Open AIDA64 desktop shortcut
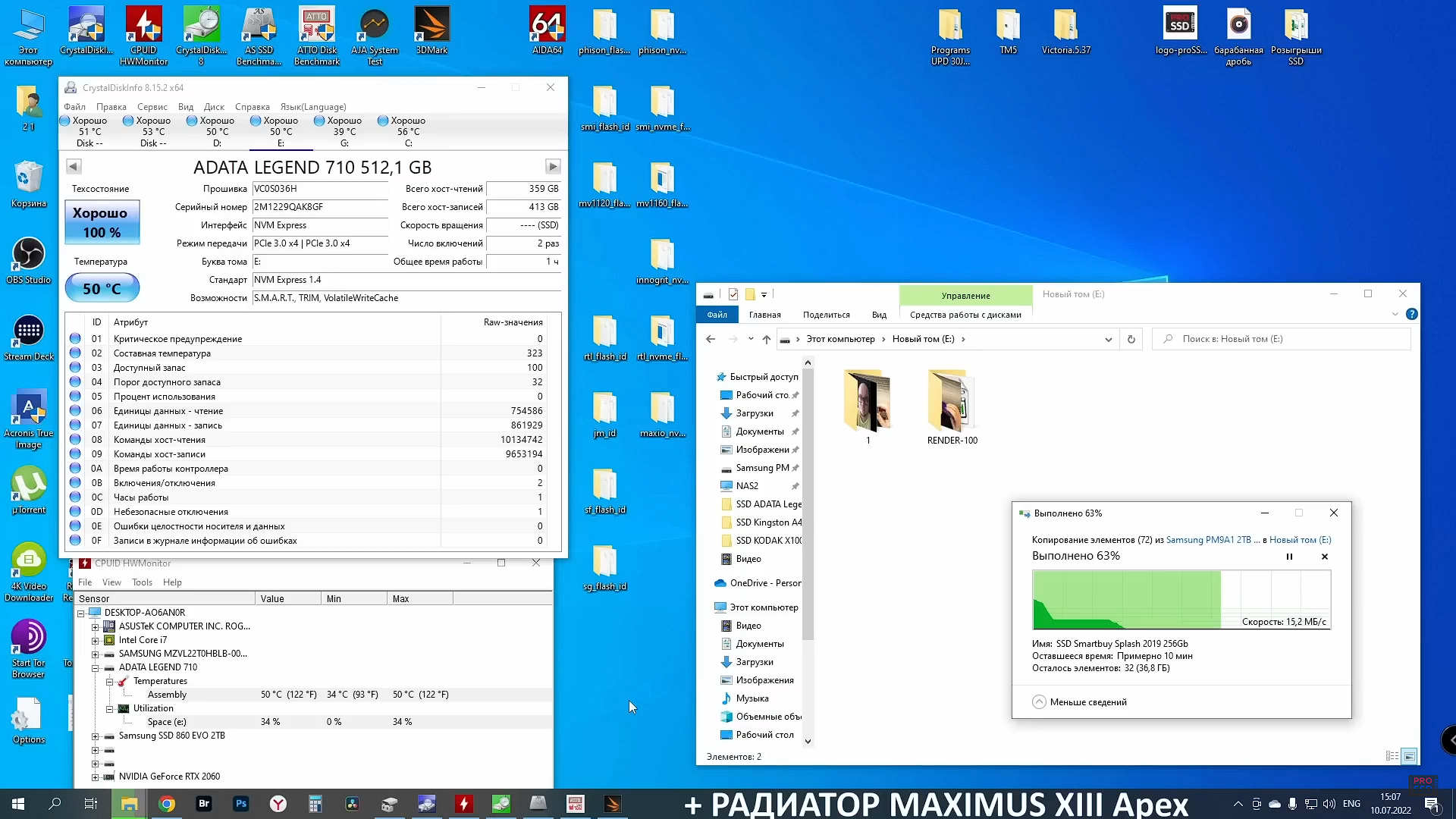Viewport: 1456px width, 819px height. click(547, 30)
